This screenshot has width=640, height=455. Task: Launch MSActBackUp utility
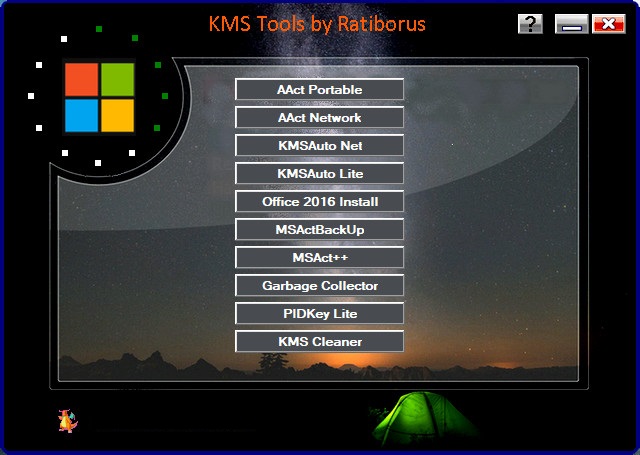(x=319, y=229)
